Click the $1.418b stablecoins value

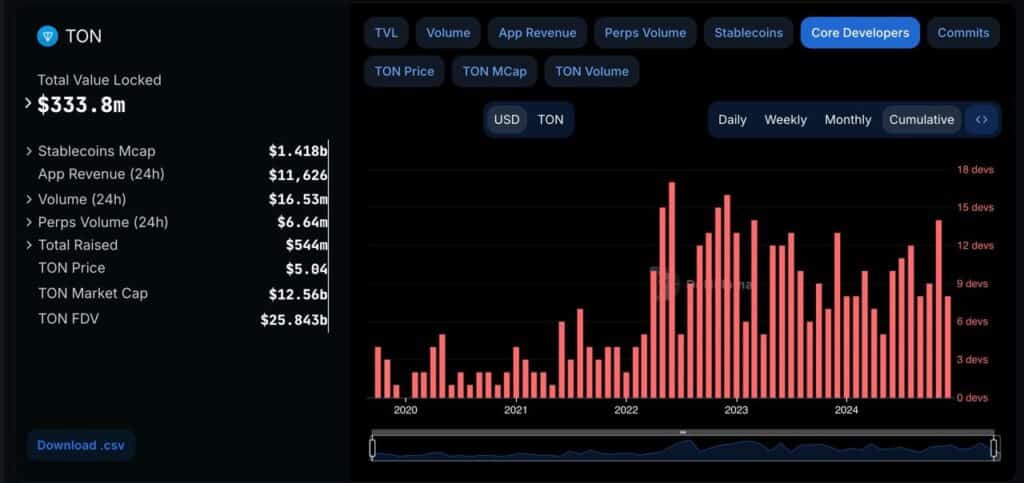(298, 151)
